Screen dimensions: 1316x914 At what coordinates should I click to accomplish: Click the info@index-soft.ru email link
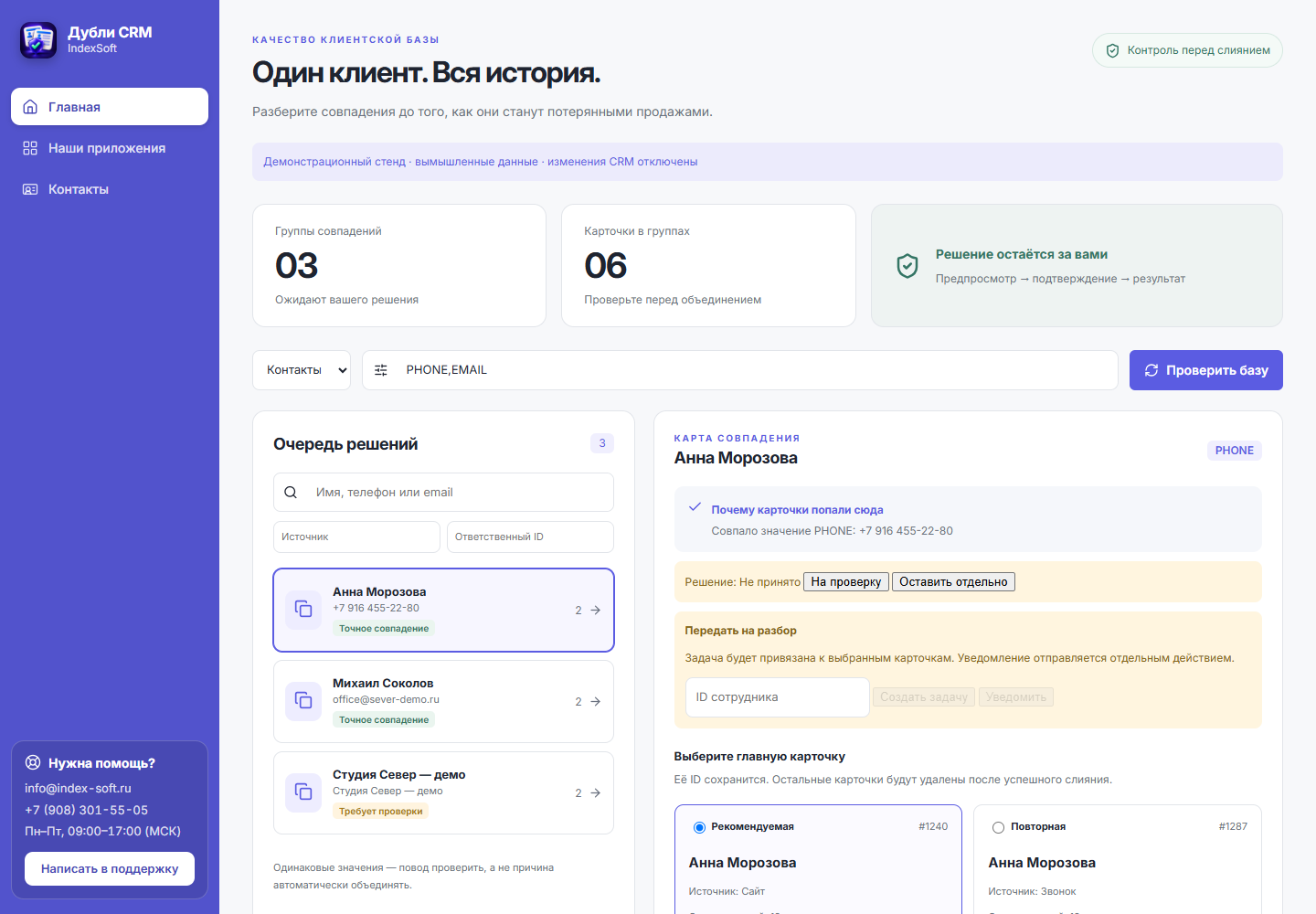(78, 788)
